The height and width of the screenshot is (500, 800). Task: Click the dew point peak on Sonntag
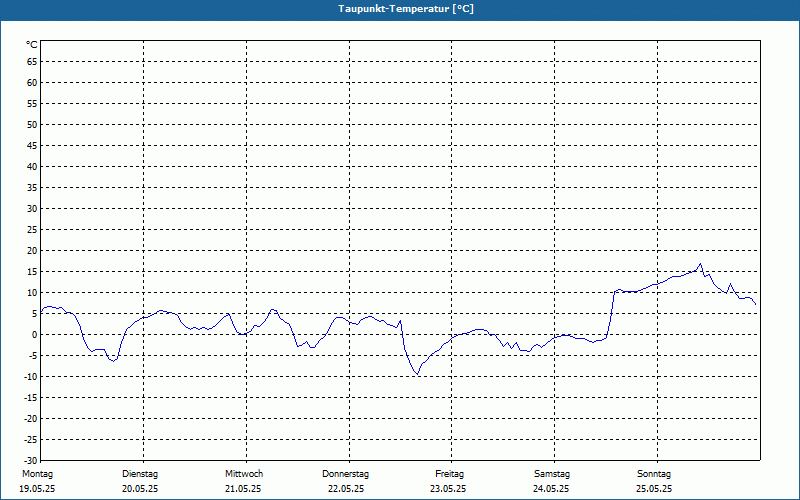pos(701,264)
